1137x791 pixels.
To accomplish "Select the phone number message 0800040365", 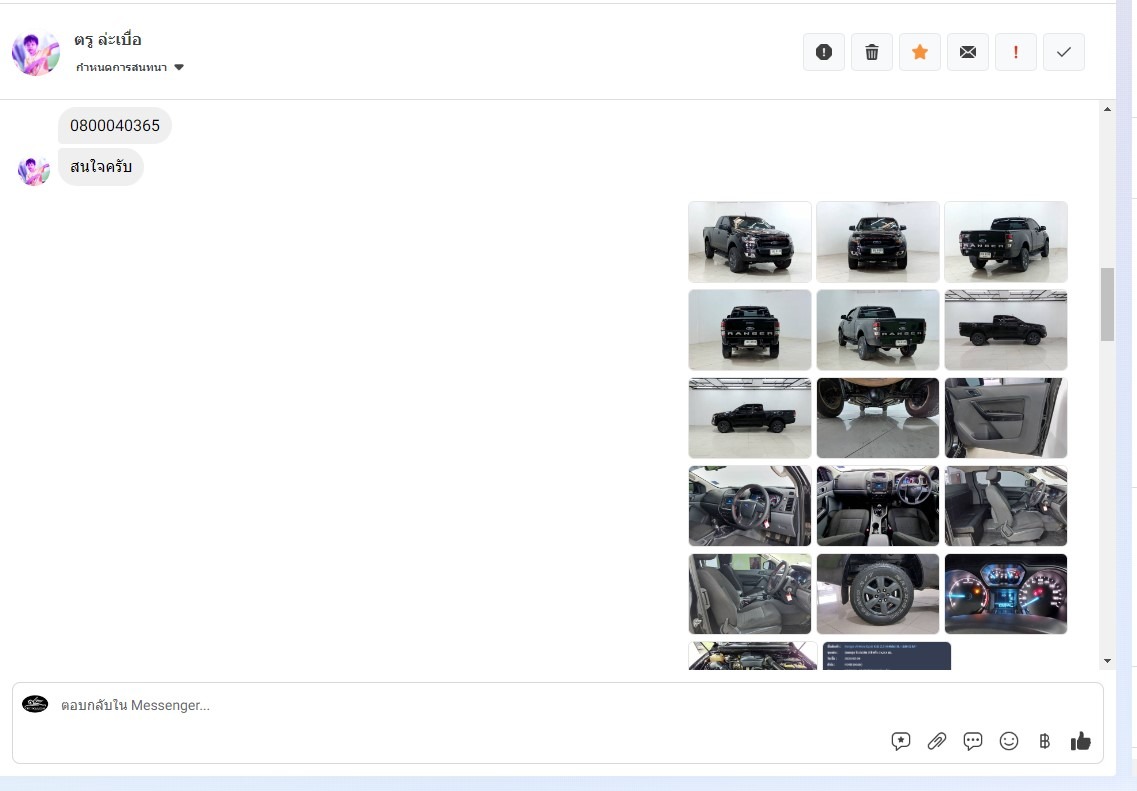I will coord(115,125).
